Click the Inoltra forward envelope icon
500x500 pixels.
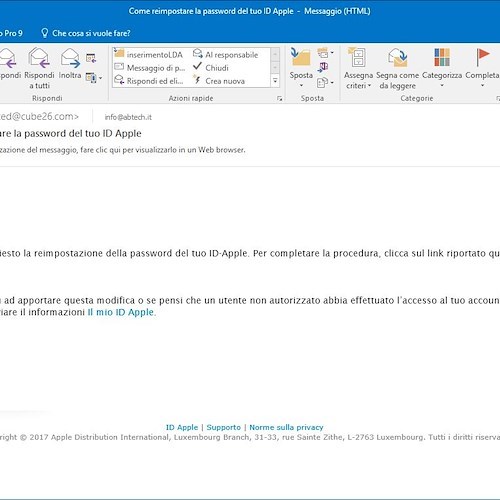(70, 58)
